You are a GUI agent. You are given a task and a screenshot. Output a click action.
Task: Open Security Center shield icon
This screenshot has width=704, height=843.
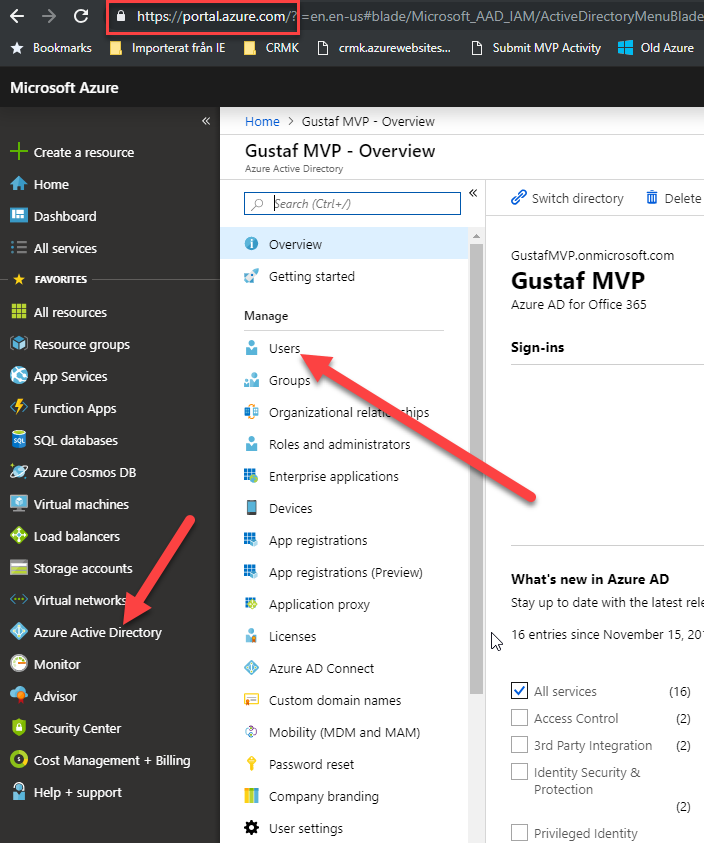click(18, 727)
